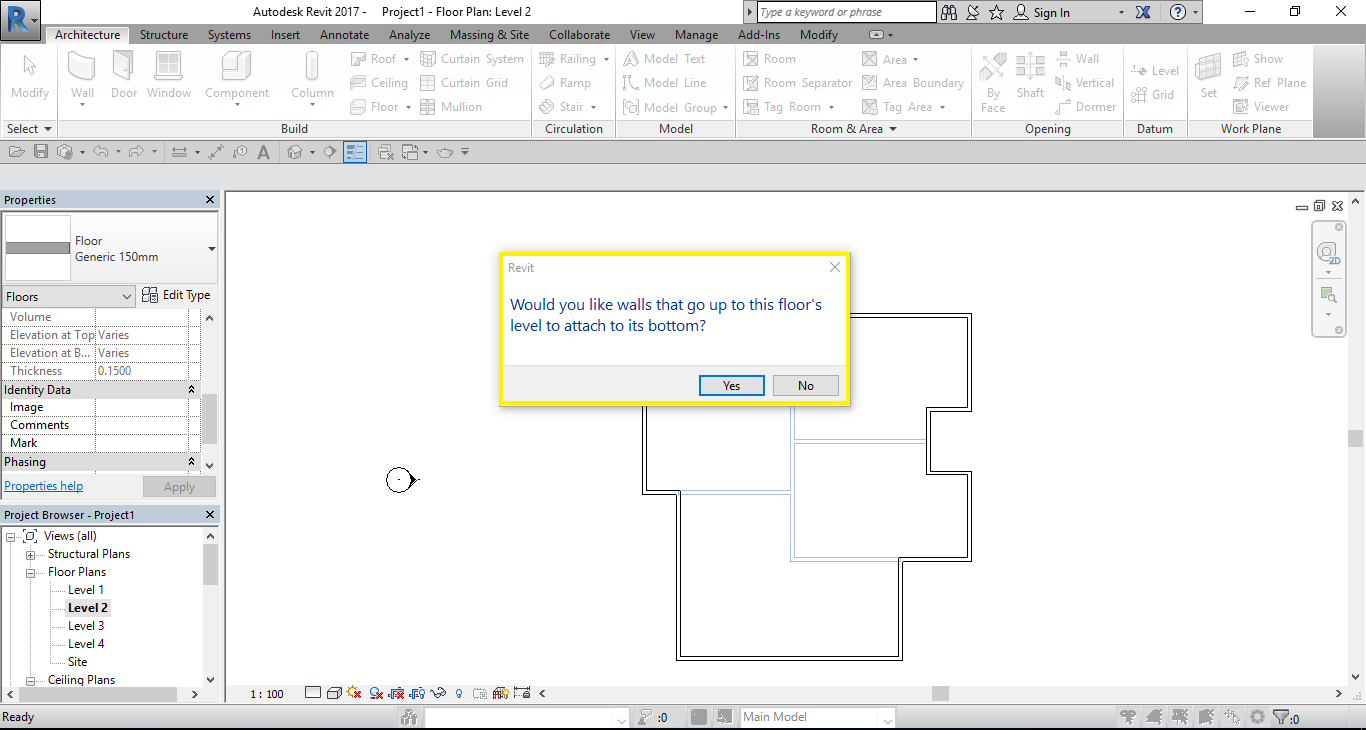Click the Set work plane tool
1366x730 pixels.
click(x=1209, y=76)
